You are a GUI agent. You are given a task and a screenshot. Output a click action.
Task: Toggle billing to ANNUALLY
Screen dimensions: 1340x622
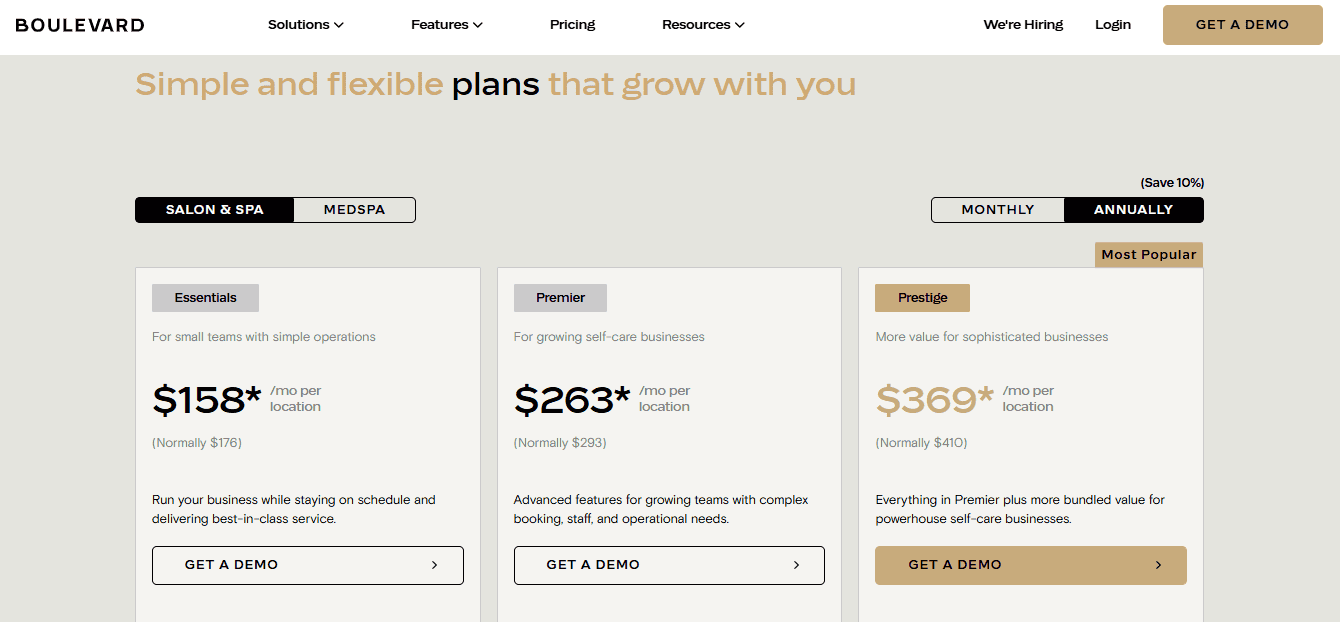(x=1133, y=209)
